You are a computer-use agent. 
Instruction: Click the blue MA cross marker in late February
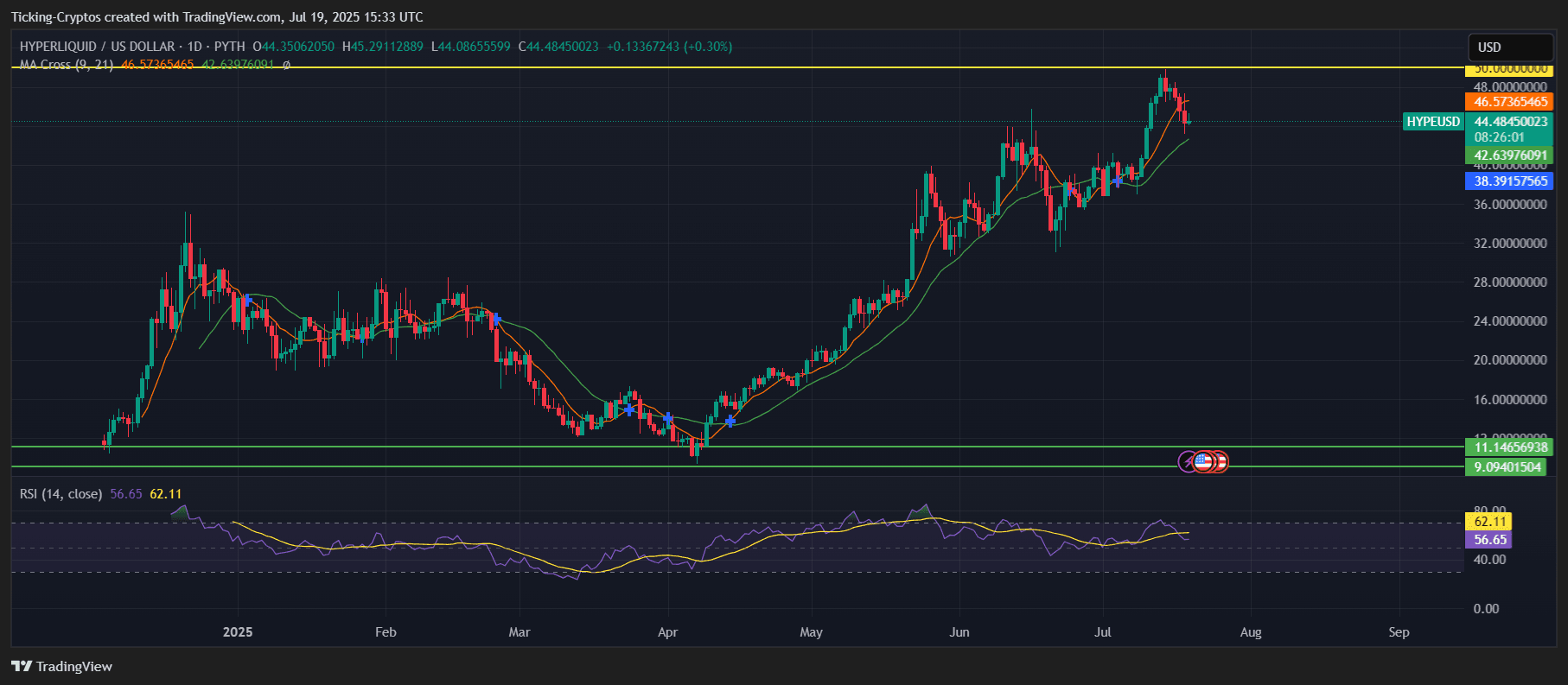pos(495,320)
